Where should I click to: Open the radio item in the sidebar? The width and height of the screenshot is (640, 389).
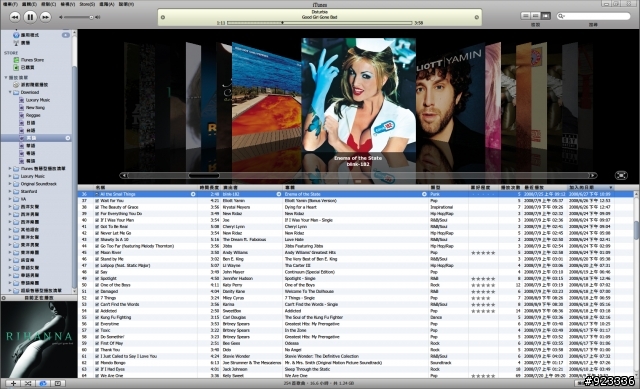(25, 43)
